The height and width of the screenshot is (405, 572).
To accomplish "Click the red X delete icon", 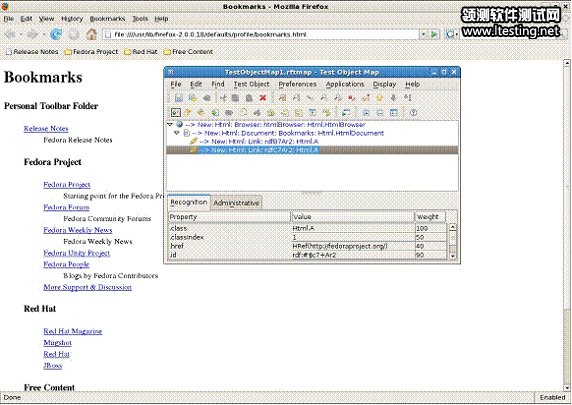I will tap(263, 98).
